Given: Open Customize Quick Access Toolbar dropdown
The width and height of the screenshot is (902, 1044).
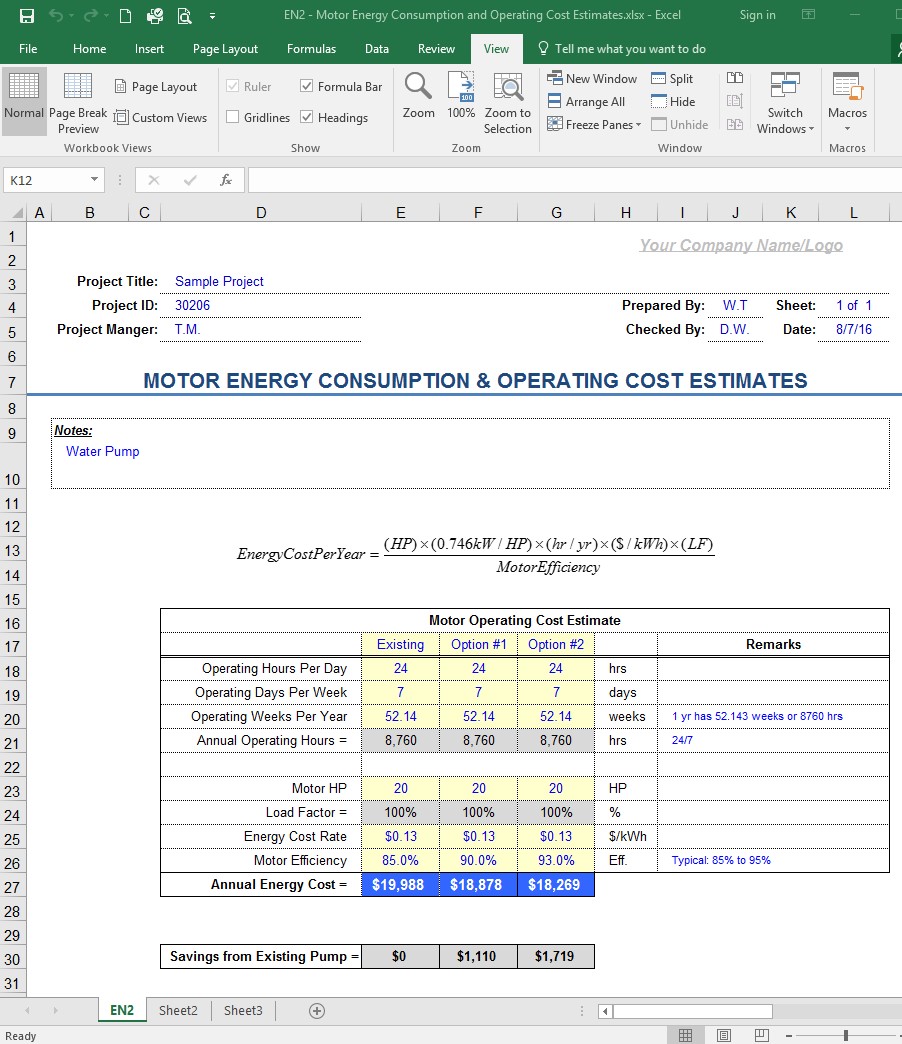Looking at the screenshot, I should coord(212,15).
